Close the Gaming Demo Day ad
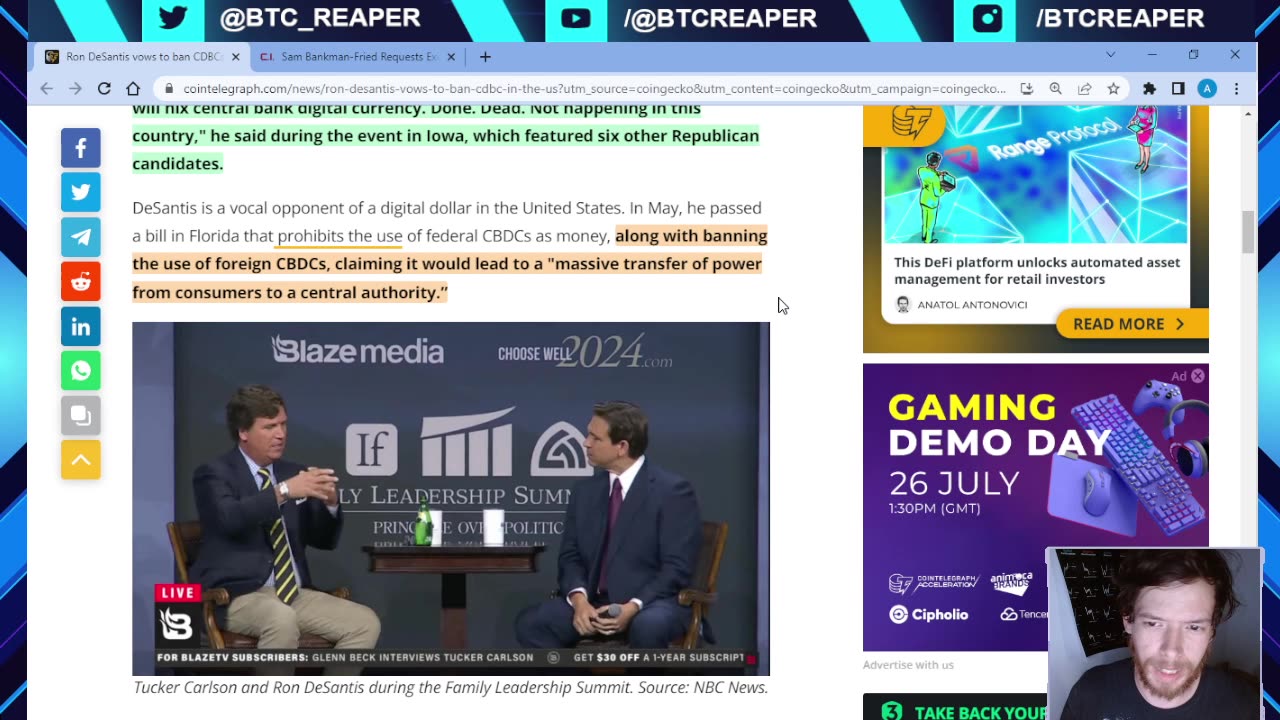This screenshot has width=1280, height=720. [1197, 376]
